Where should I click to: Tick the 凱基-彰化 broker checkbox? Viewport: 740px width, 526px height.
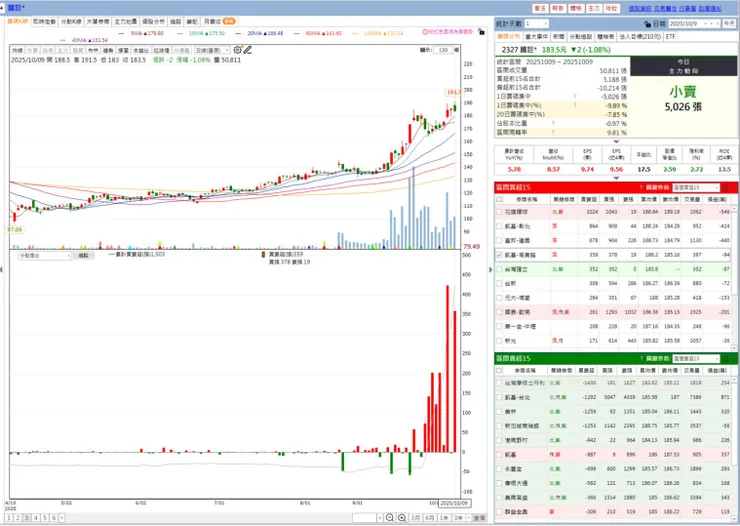tap(499, 226)
